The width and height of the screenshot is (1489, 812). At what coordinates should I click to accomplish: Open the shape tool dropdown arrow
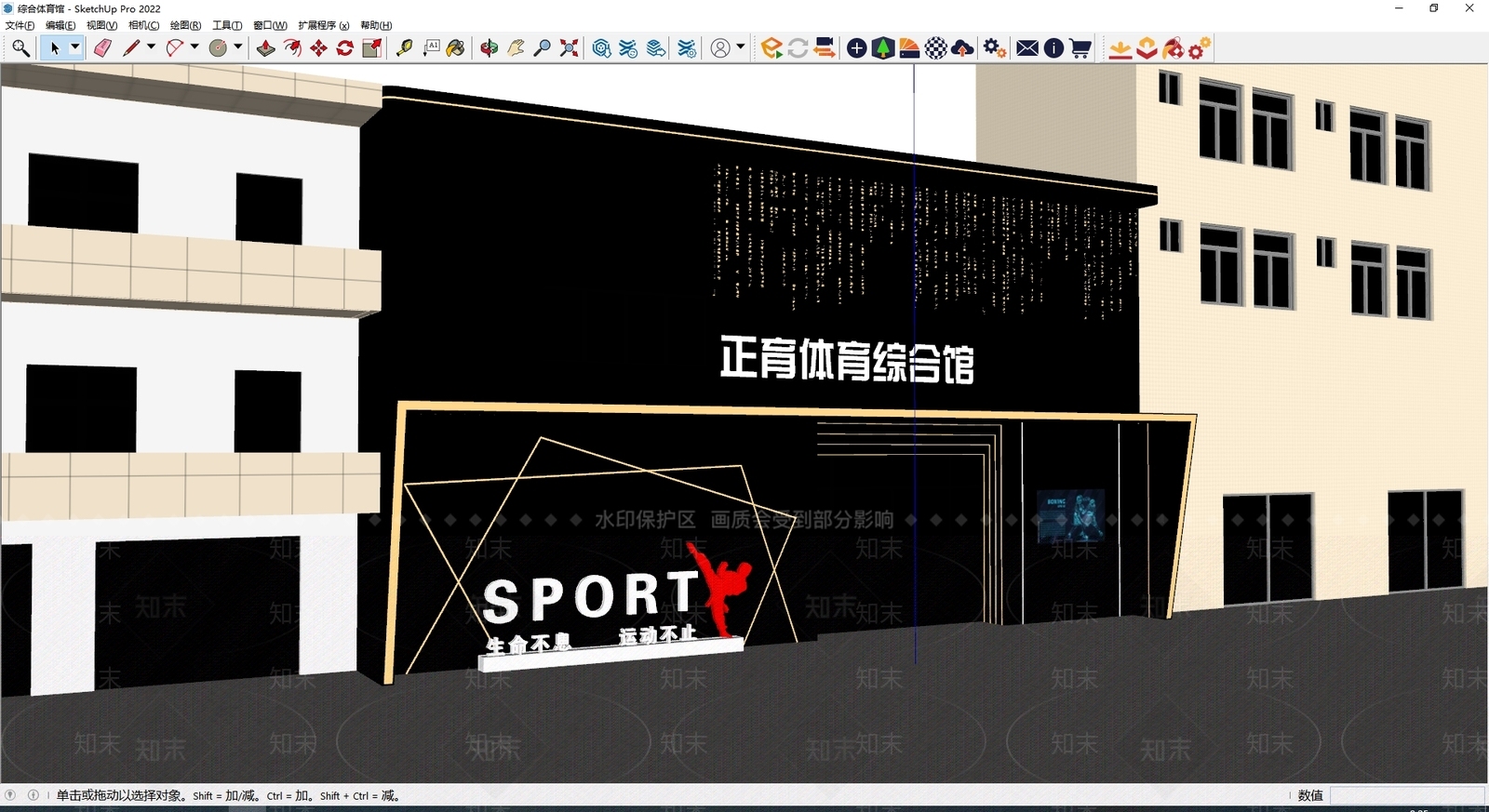[238, 47]
